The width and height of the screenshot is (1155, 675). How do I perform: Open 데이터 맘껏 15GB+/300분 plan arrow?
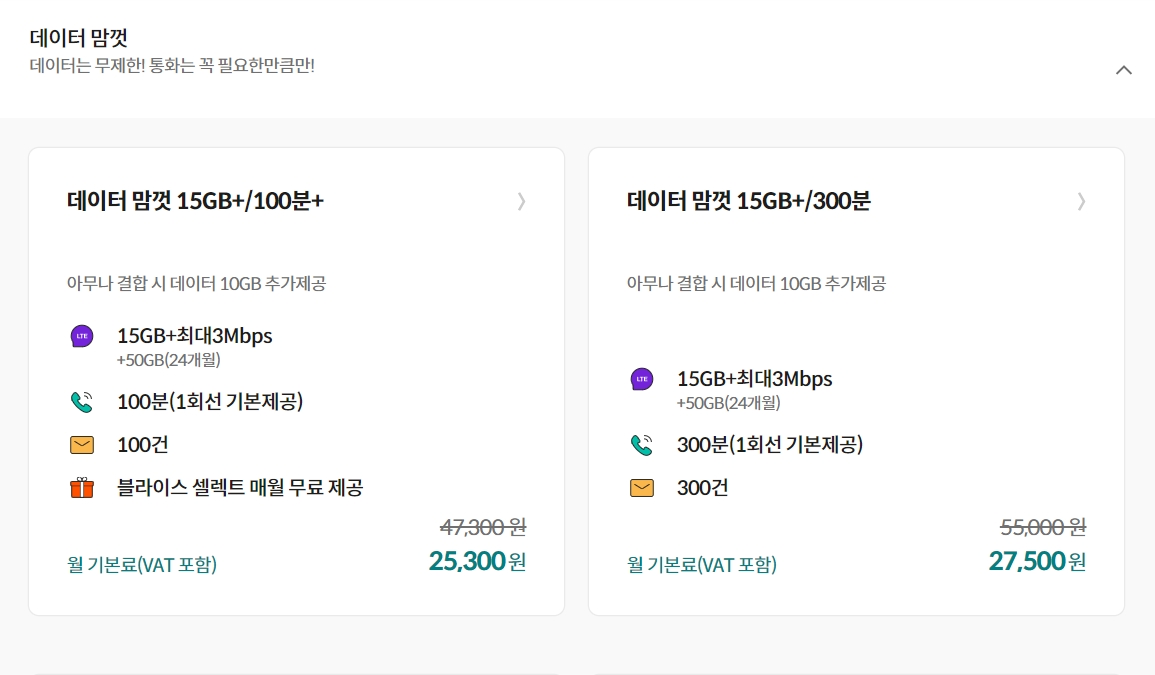click(x=1081, y=201)
